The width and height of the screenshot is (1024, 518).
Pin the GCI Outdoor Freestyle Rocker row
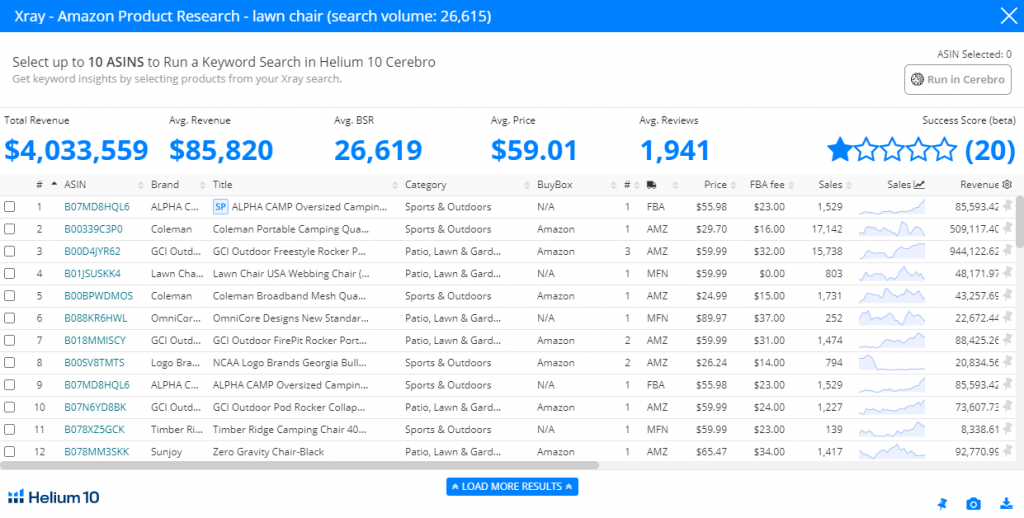[x=1007, y=251]
